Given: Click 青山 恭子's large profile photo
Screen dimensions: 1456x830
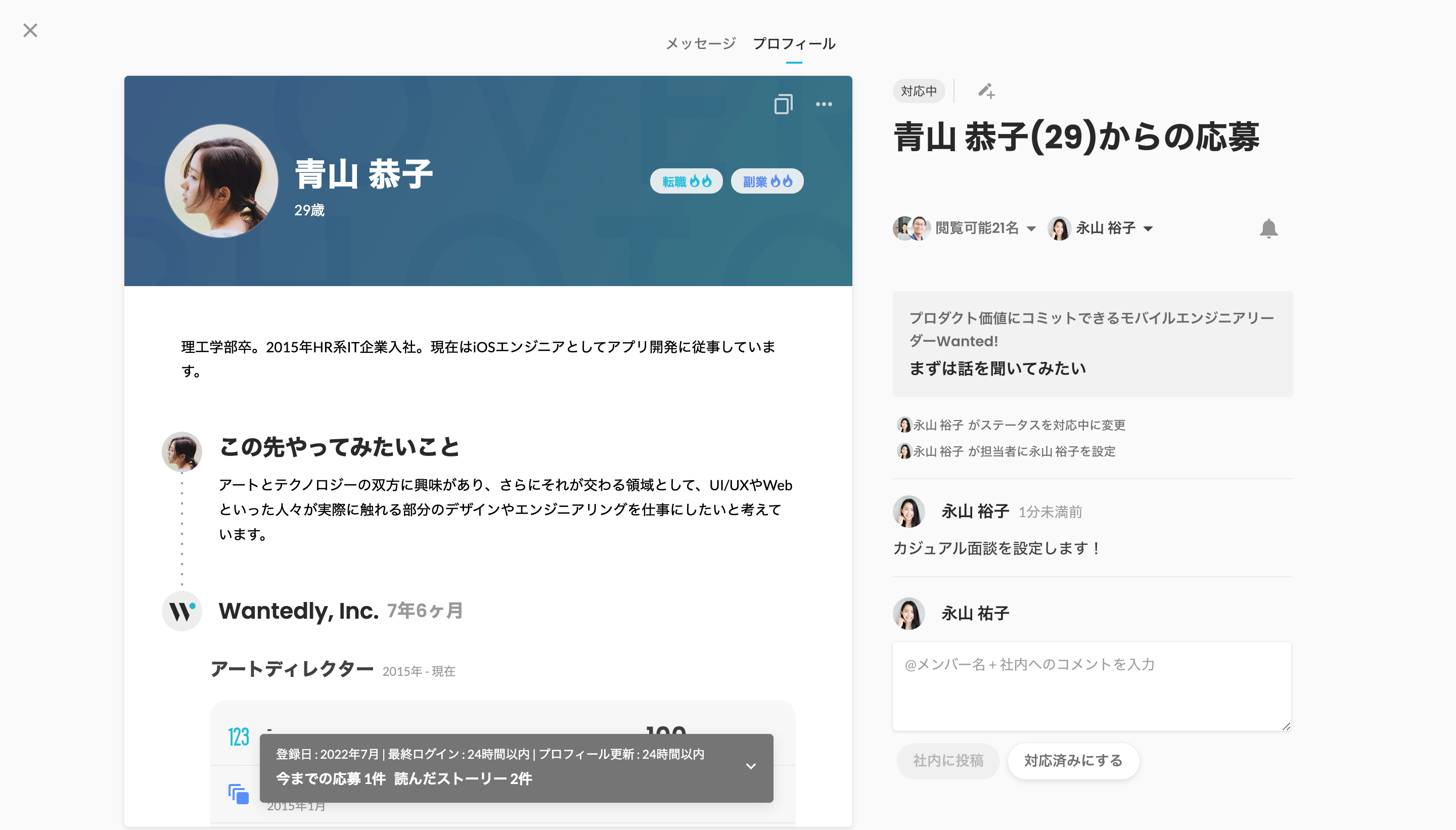Looking at the screenshot, I should click(x=221, y=181).
